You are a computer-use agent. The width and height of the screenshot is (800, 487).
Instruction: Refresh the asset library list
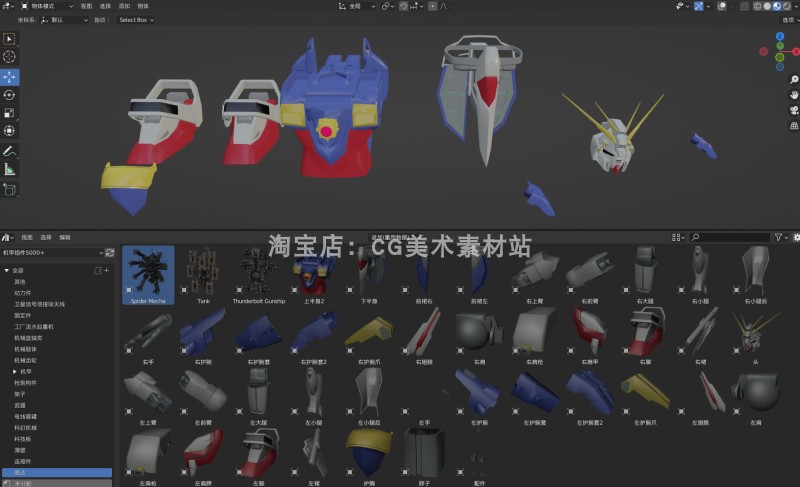[109, 252]
